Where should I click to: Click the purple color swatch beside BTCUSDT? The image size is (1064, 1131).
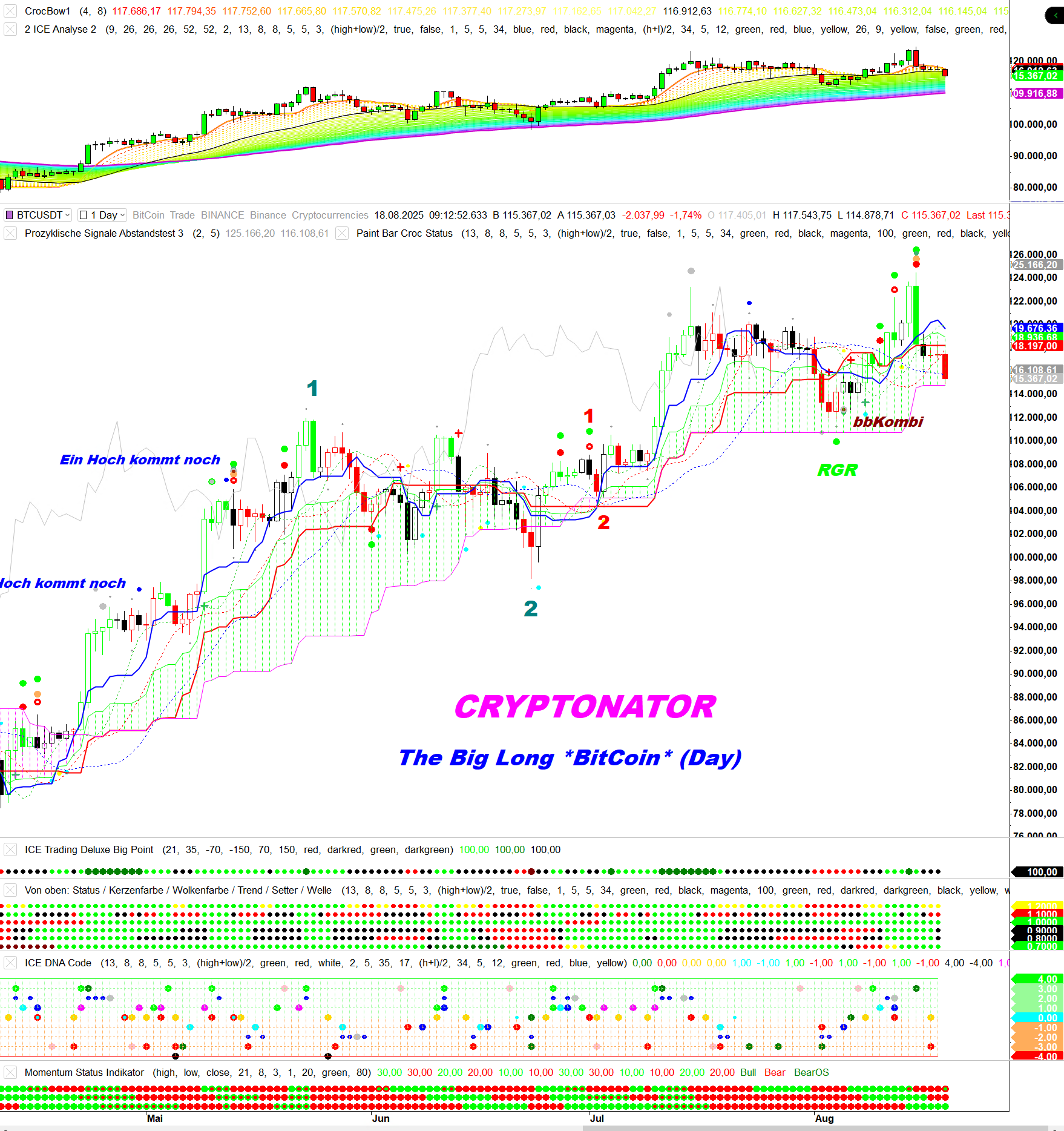[9, 216]
